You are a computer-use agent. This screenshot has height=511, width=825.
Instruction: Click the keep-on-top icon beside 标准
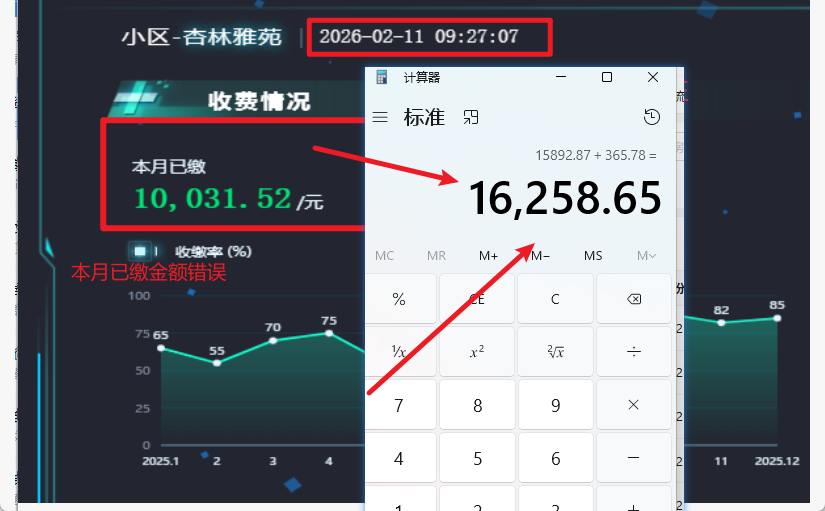pos(471,117)
